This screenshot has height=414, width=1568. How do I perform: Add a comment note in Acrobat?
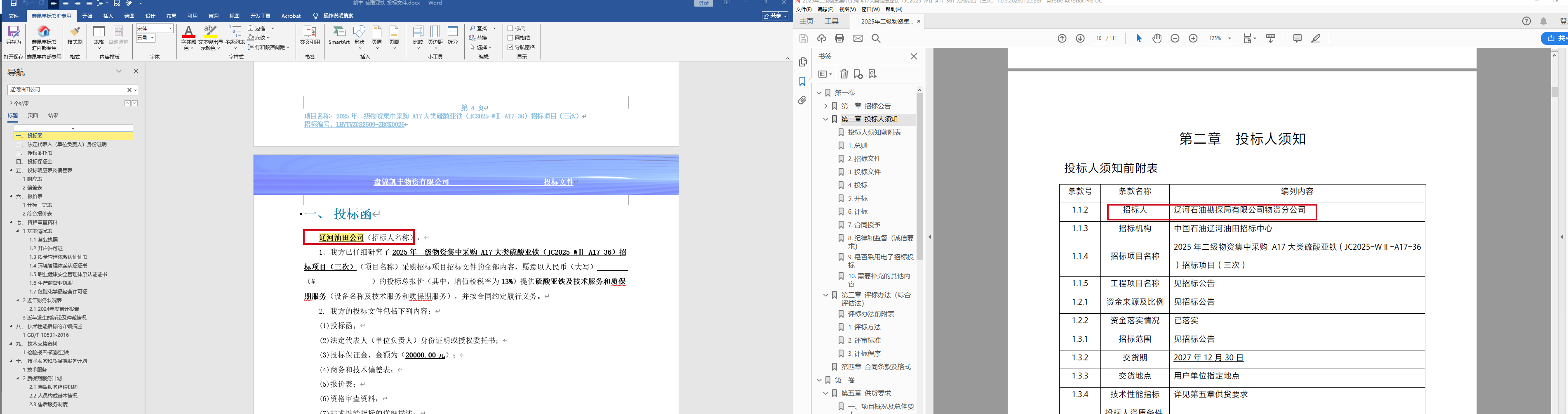1297,38
